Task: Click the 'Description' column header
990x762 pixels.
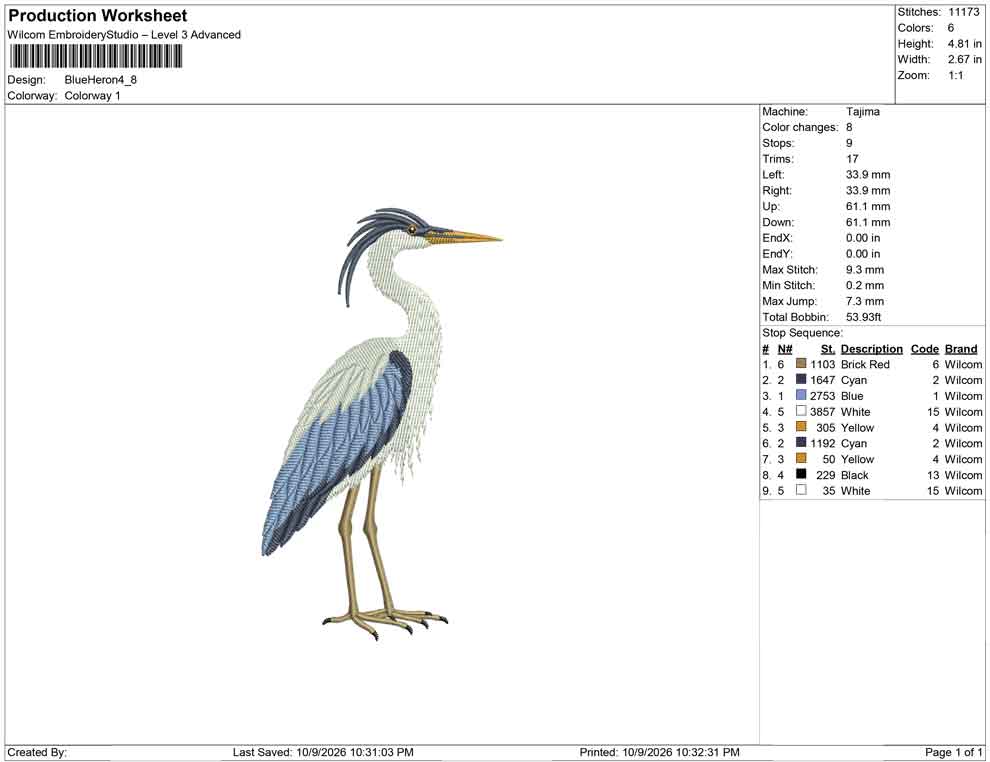Action: (872, 349)
